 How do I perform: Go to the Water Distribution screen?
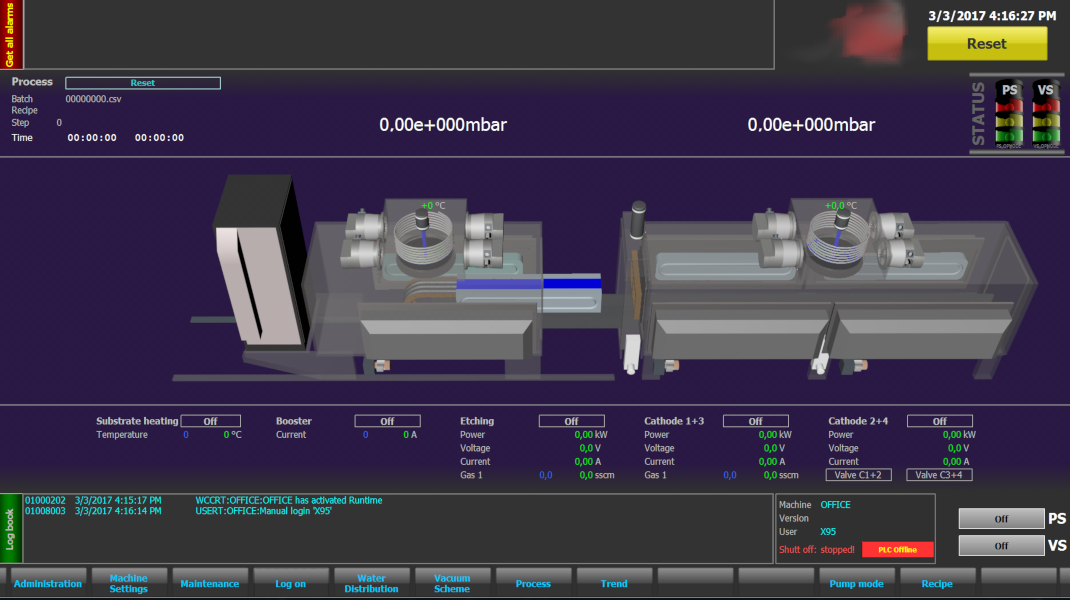pos(371,583)
